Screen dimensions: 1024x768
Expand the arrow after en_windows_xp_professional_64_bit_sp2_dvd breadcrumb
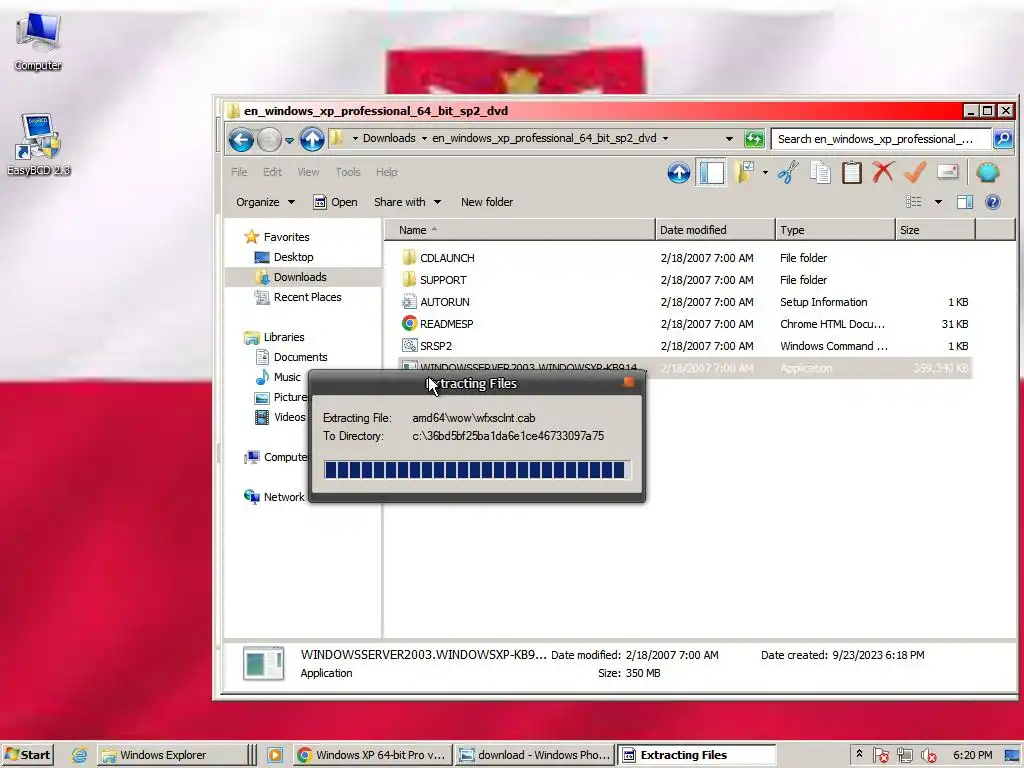(665, 138)
